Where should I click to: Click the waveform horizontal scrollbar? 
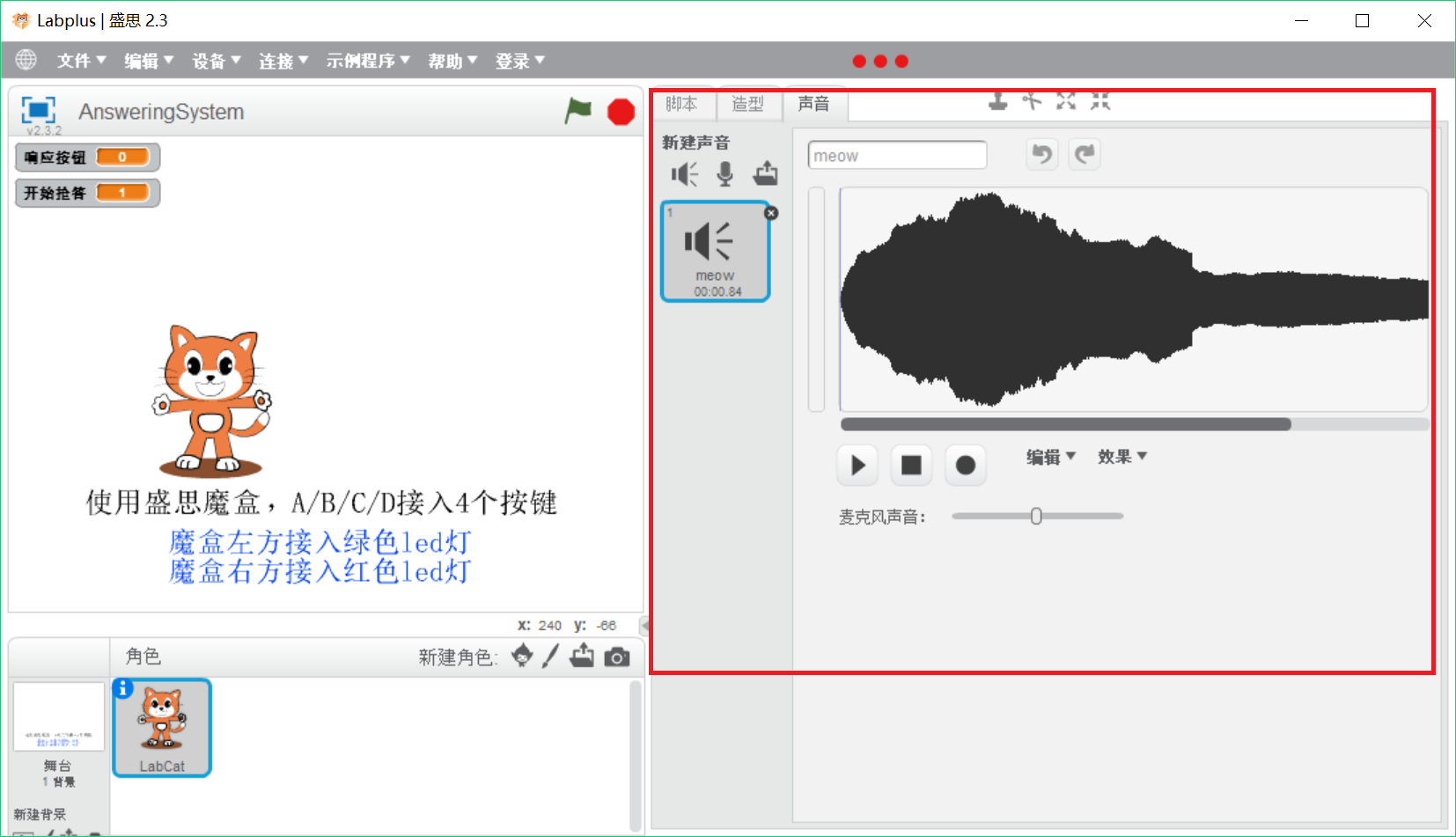[1065, 424]
